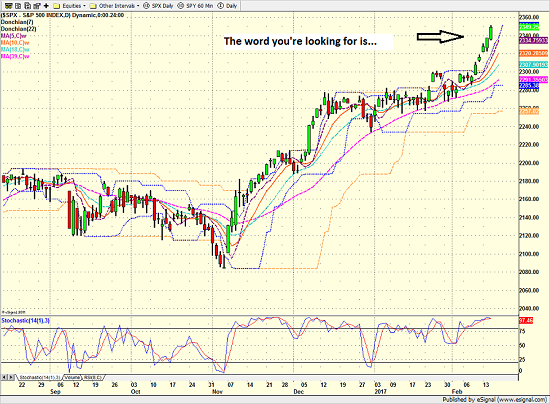The image size is (550, 404).
Task: Click the 2200.00 price axis label
Action: [x=529, y=163]
